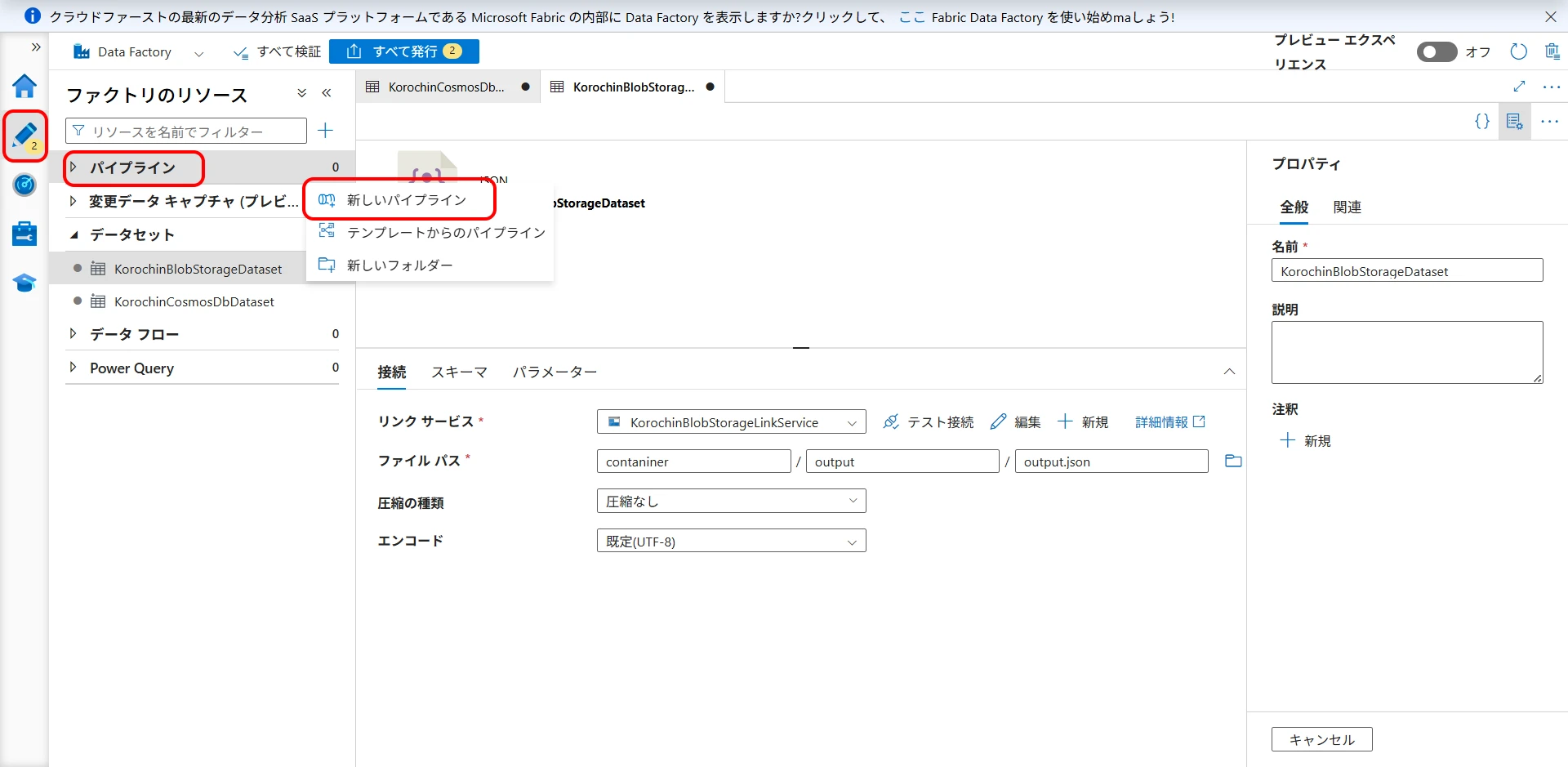Open the リンク サービス dropdown
The width and height of the screenshot is (1568, 767).
point(731,422)
